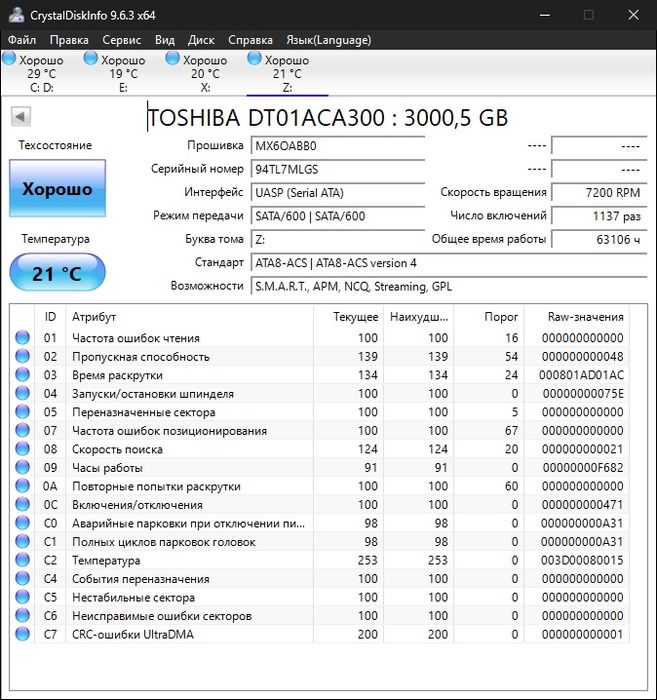Click the status orb for drive Z:

[254, 58]
